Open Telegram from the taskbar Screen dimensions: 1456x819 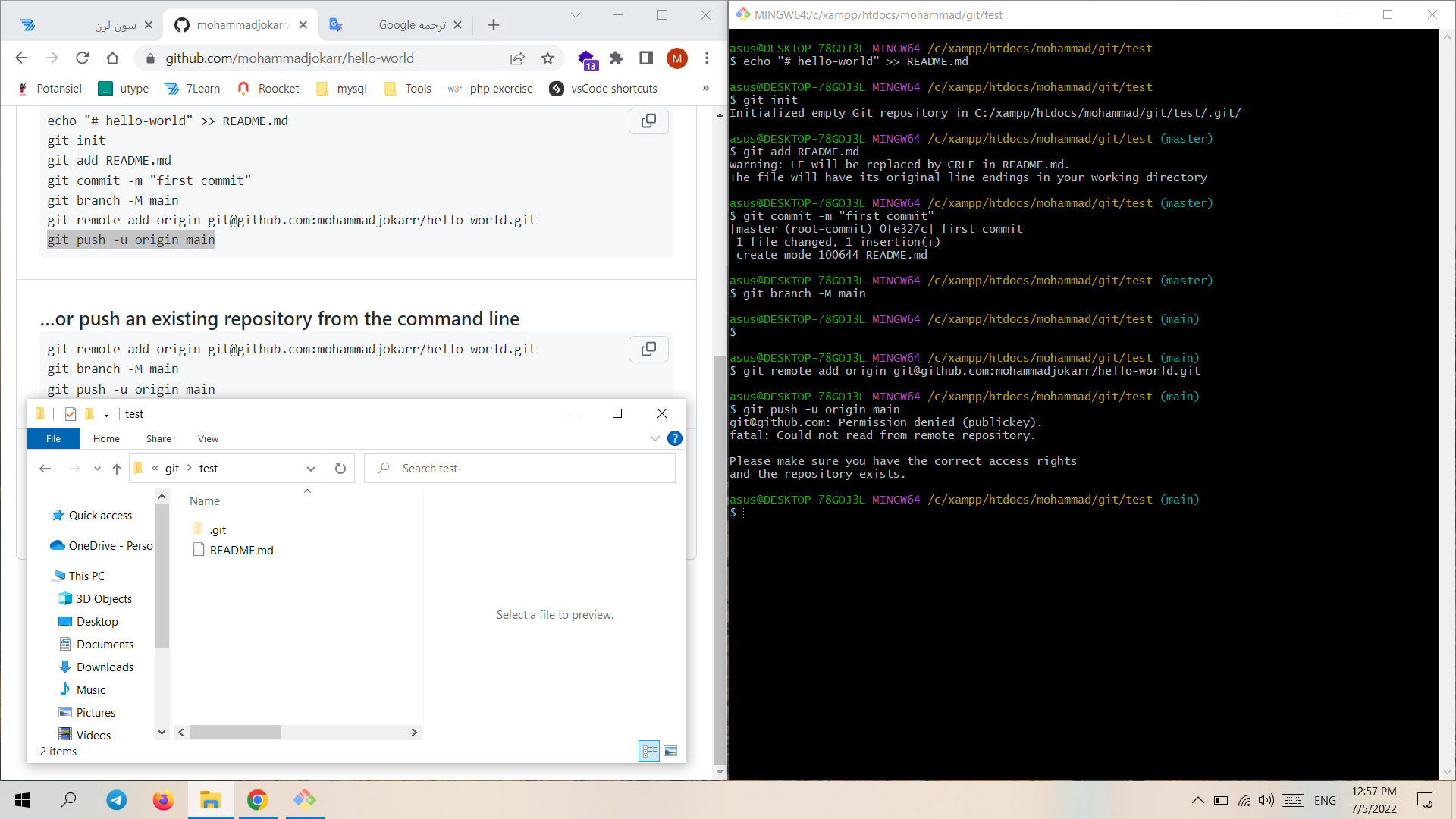point(117,800)
